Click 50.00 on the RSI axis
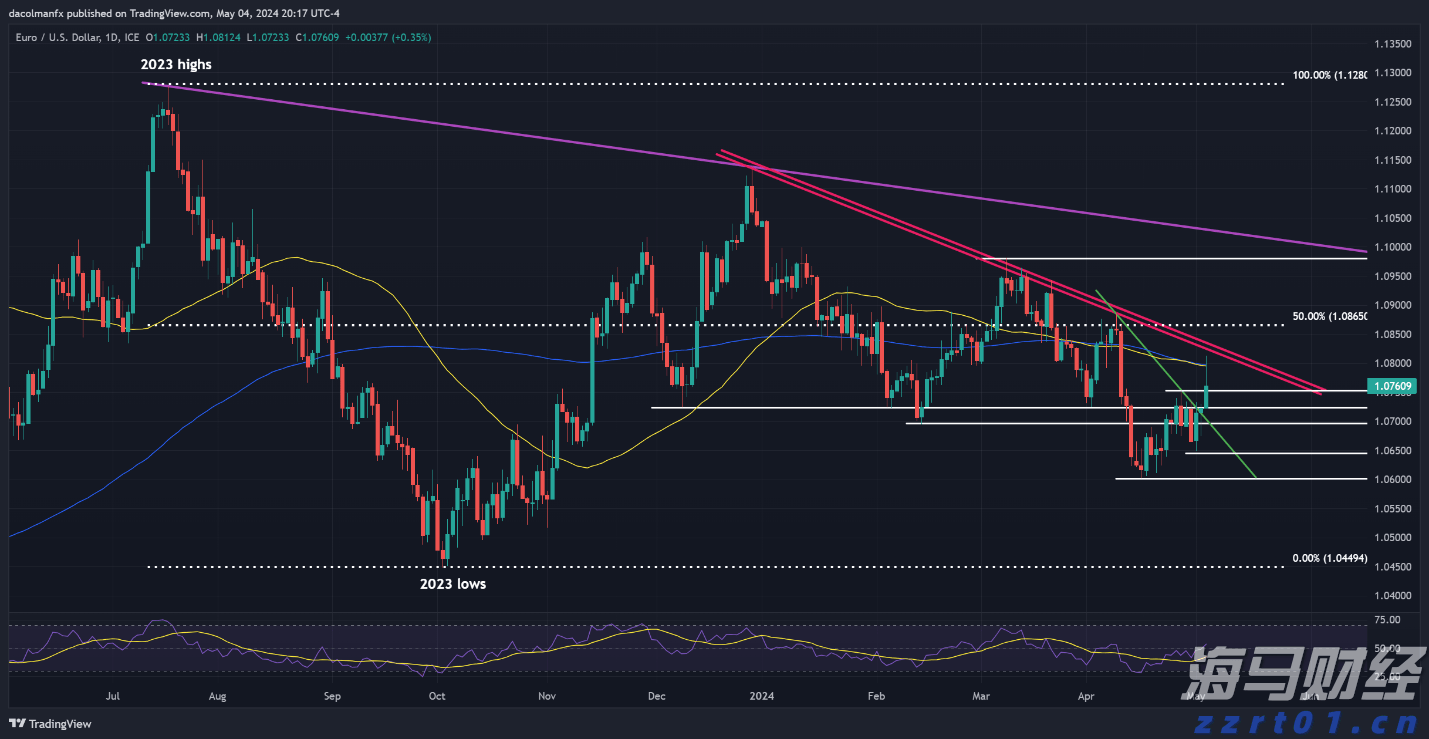 [1387, 649]
